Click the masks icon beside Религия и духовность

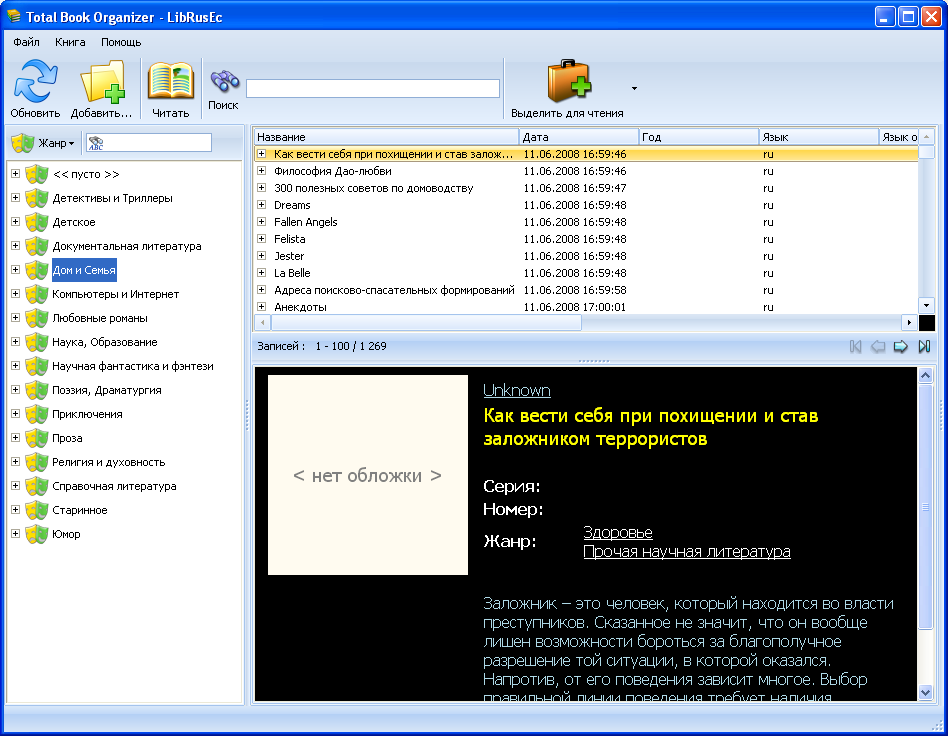tap(37, 462)
